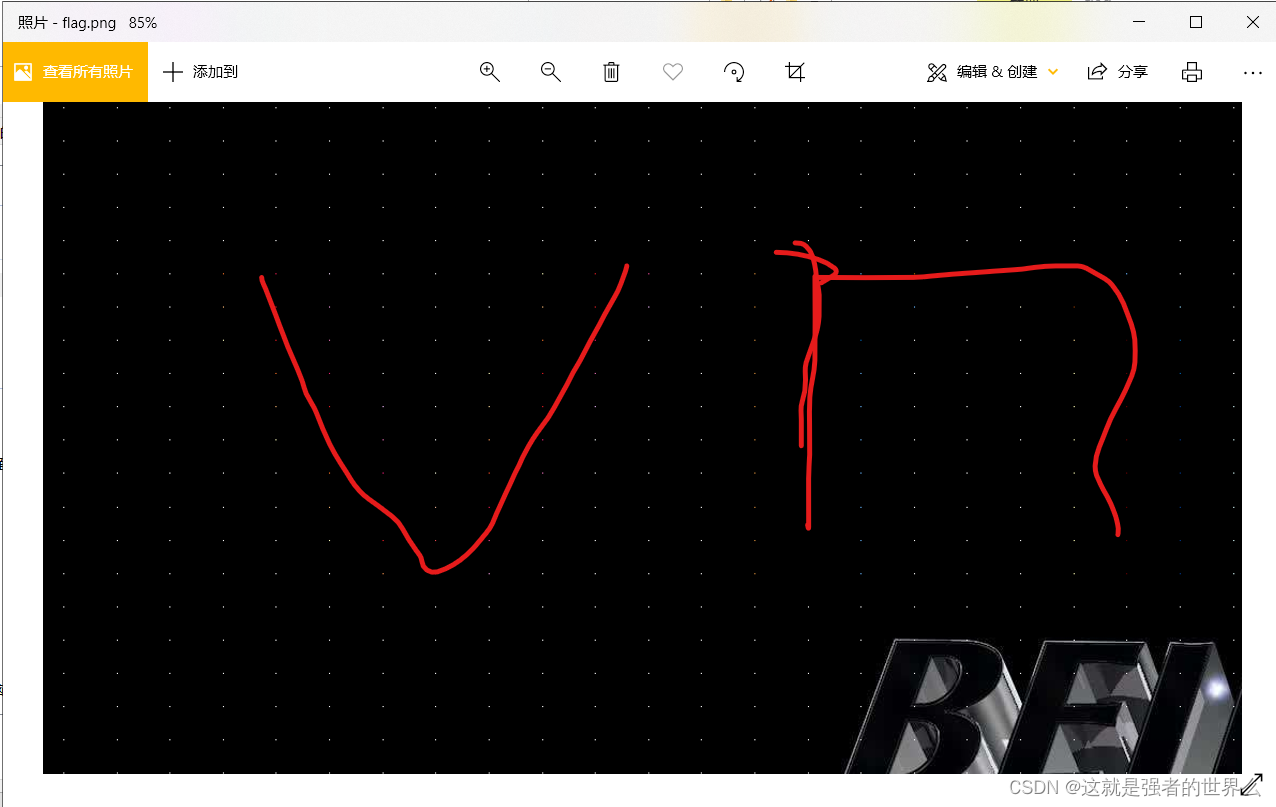Click the zoom in magnifier icon

489,72
